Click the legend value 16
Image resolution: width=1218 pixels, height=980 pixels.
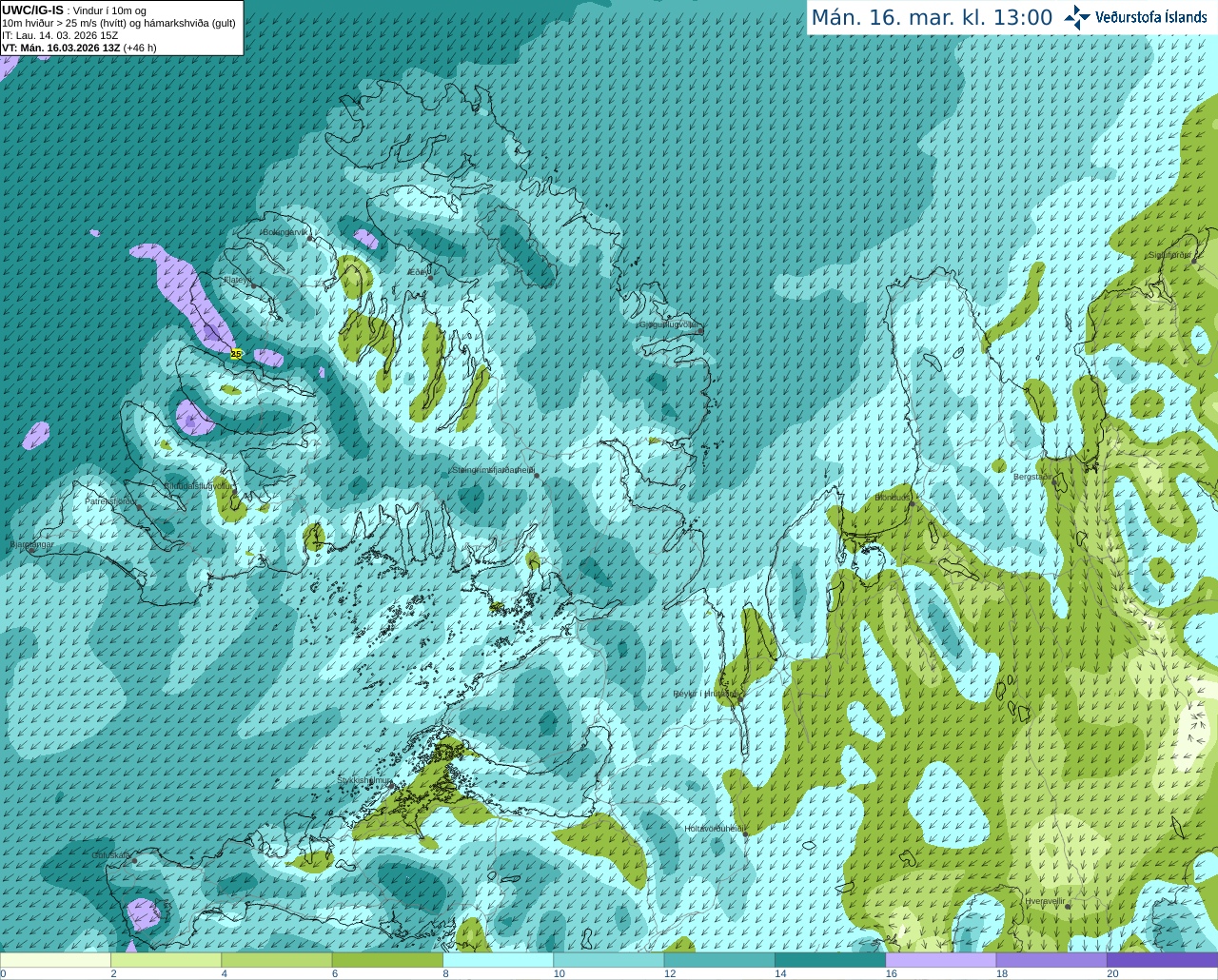[892, 974]
